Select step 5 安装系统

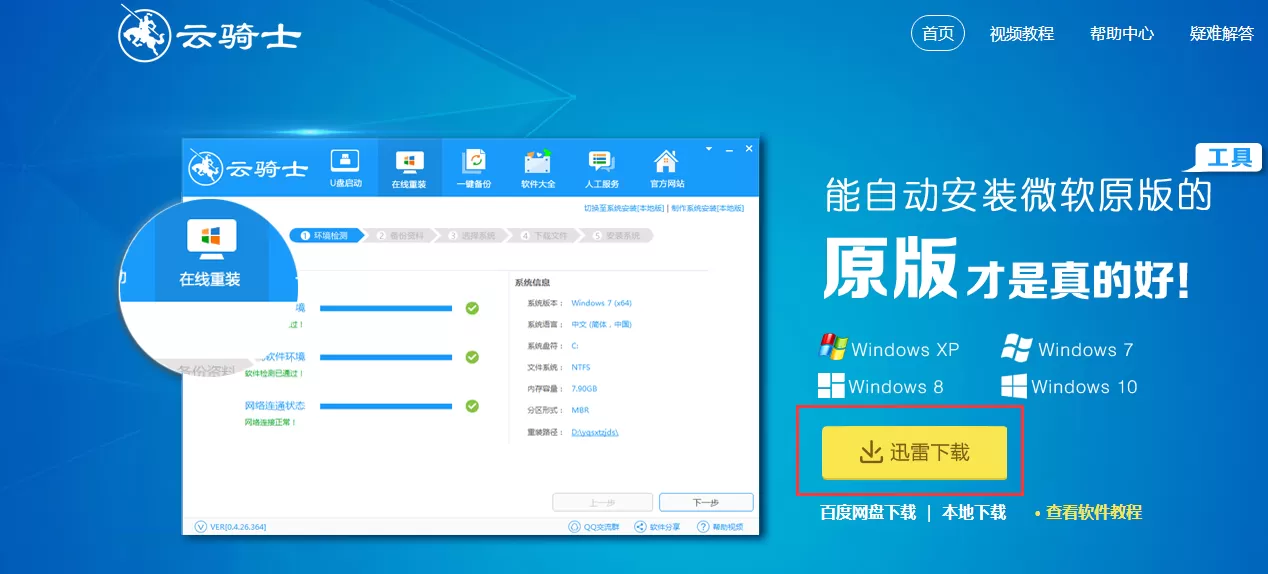619,236
